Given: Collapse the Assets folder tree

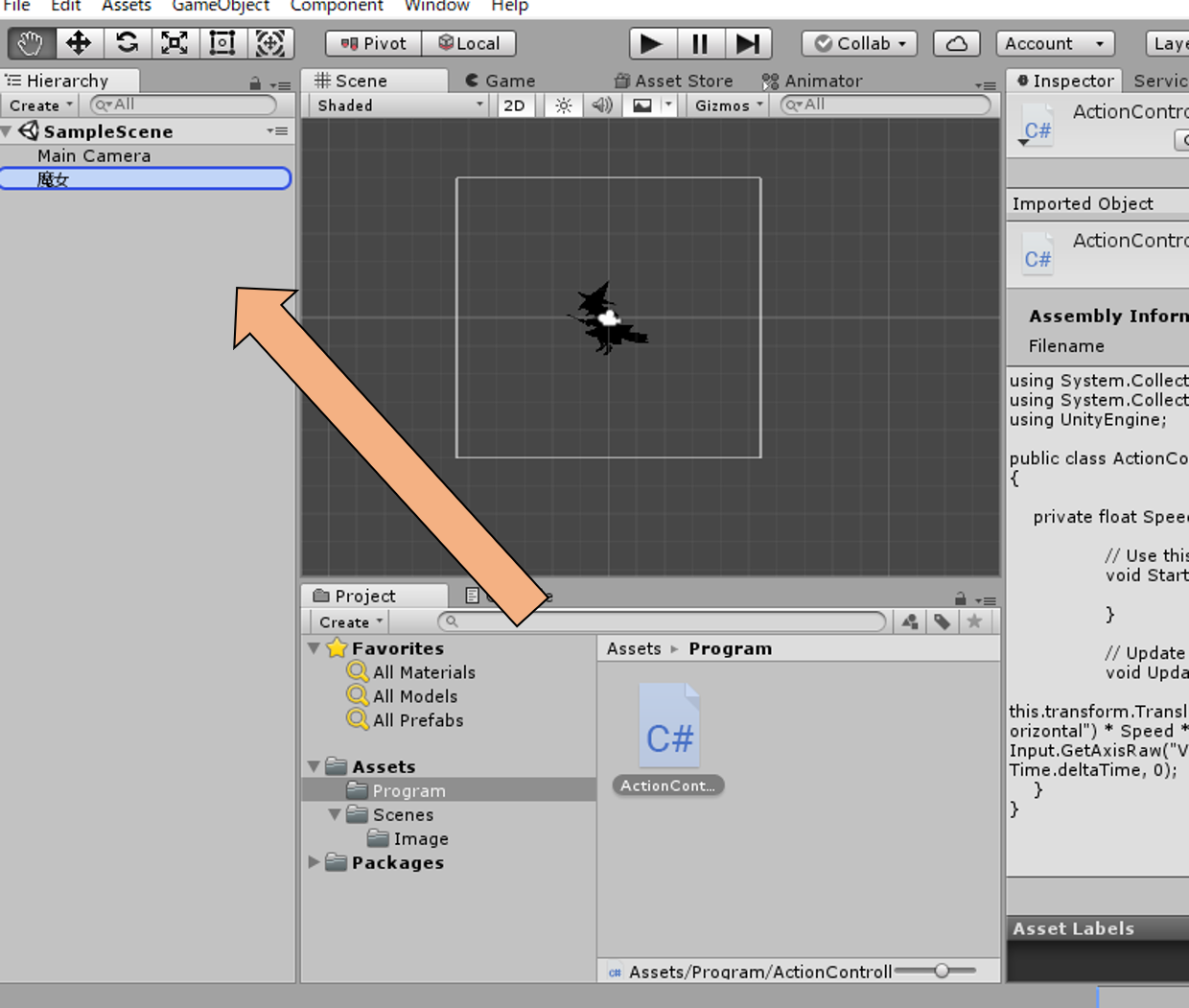Looking at the screenshot, I should [315, 766].
